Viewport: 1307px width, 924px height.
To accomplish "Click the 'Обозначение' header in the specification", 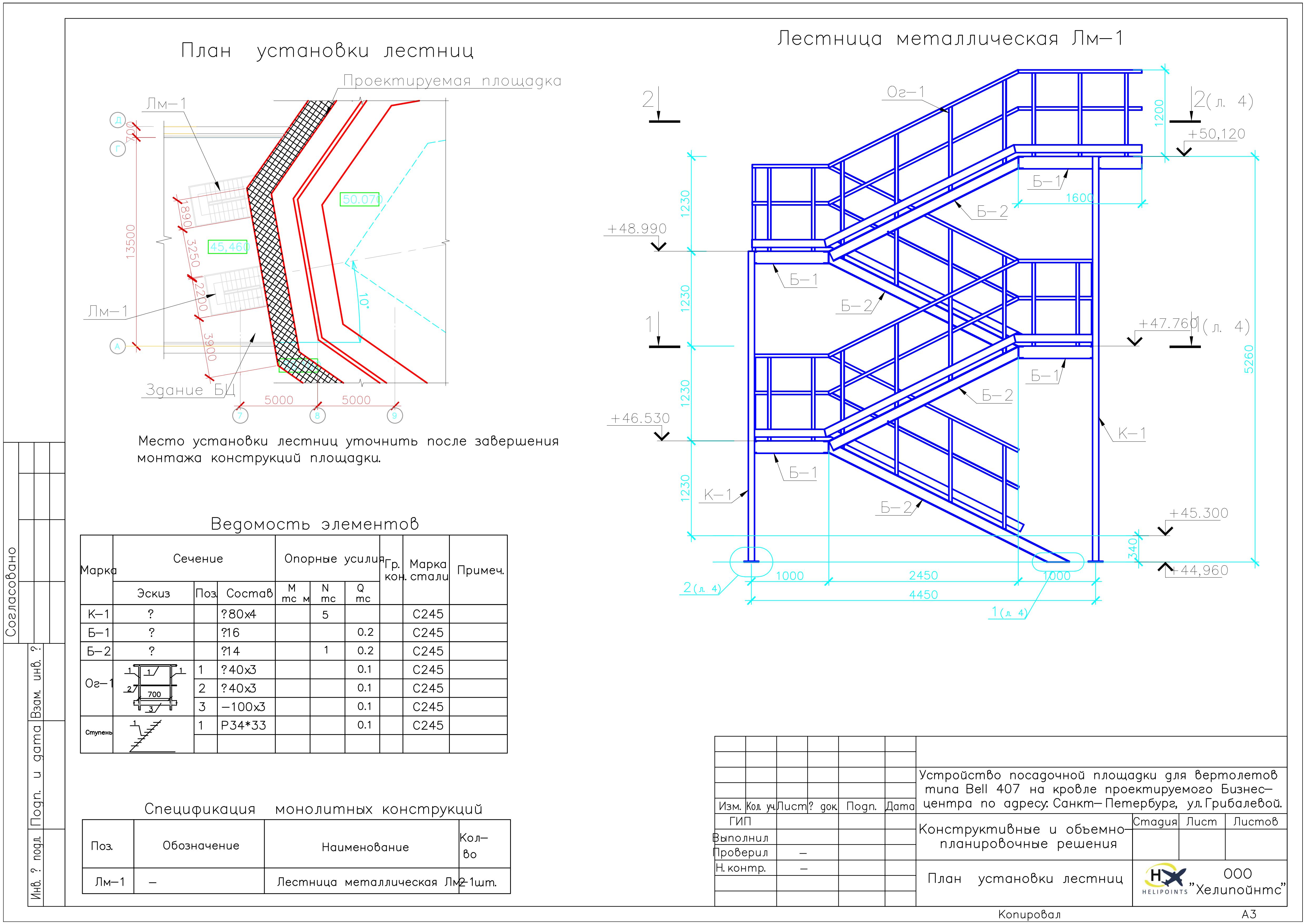I will [201, 846].
